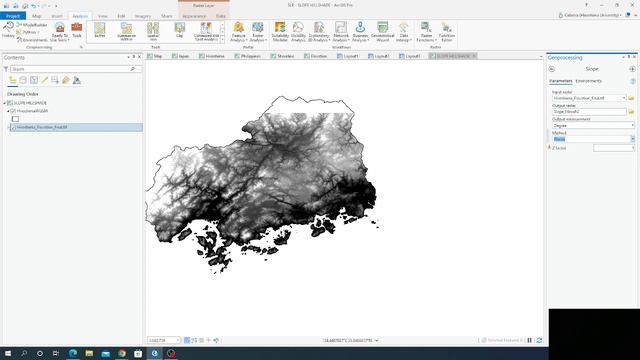
Task: Collapse the SLOPE HILLSHADE map node
Action: pyautogui.click(x=4, y=103)
